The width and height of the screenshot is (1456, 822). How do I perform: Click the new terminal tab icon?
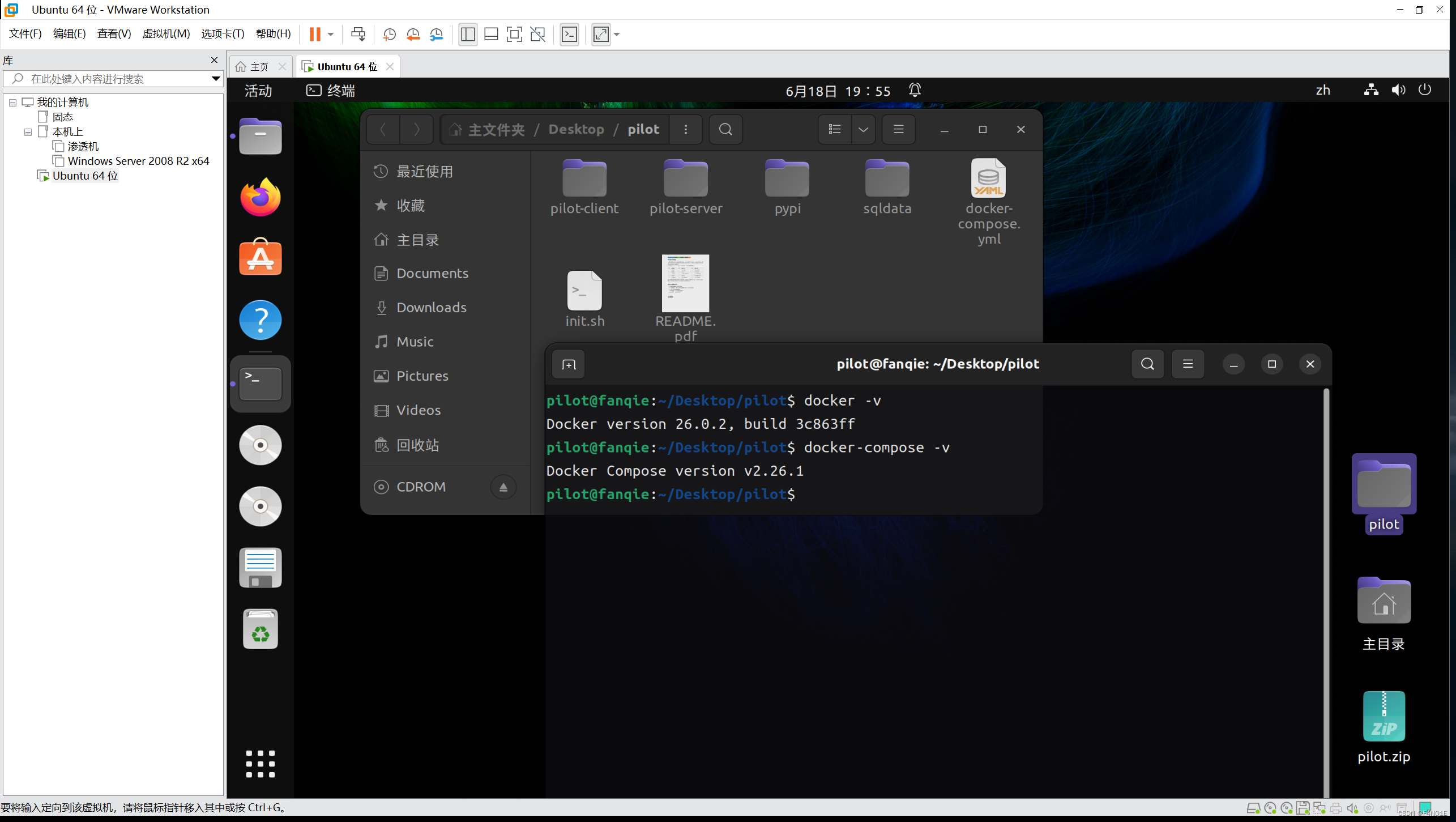569,364
